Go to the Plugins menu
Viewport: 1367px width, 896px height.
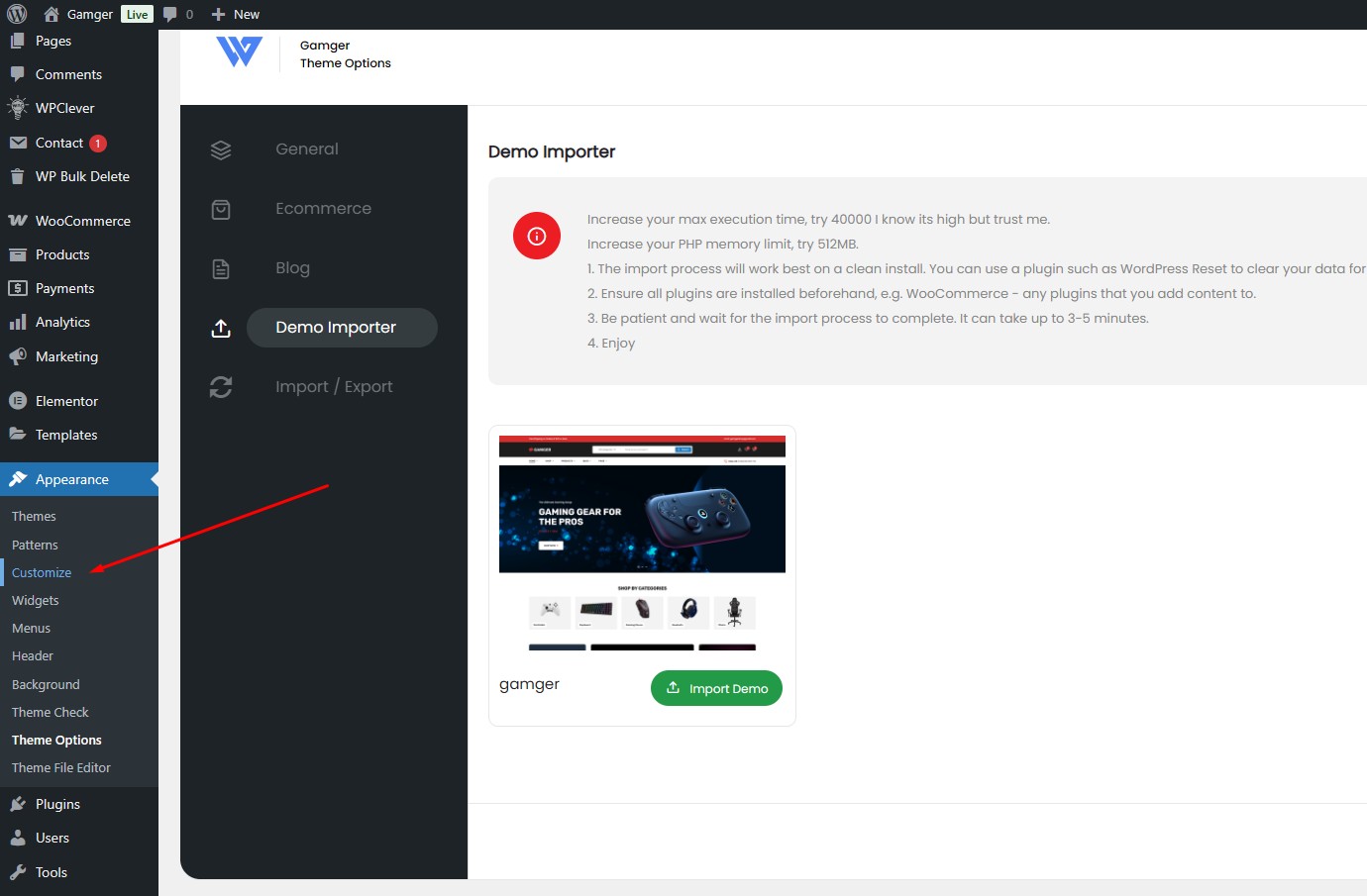pyautogui.click(x=57, y=804)
